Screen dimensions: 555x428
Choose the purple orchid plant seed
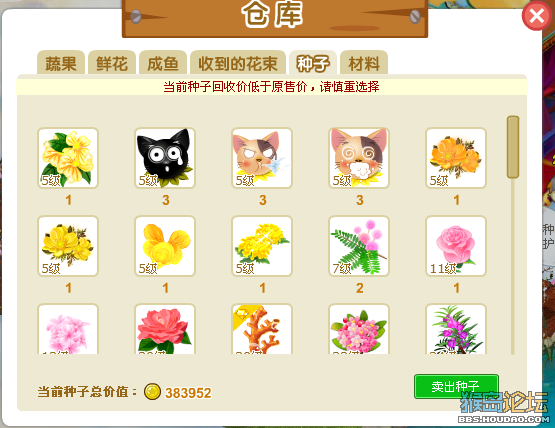456,329
